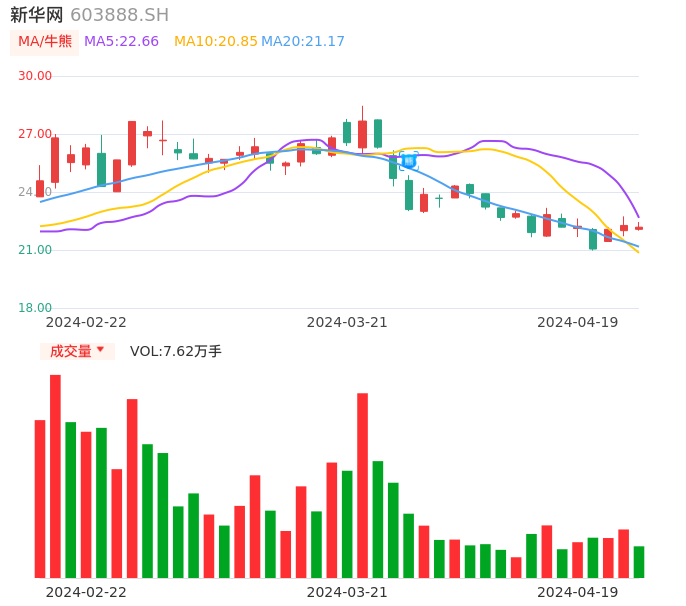Click the tallest red volume bar
The width and height of the screenshot is (686, 606).
[55, 476]
